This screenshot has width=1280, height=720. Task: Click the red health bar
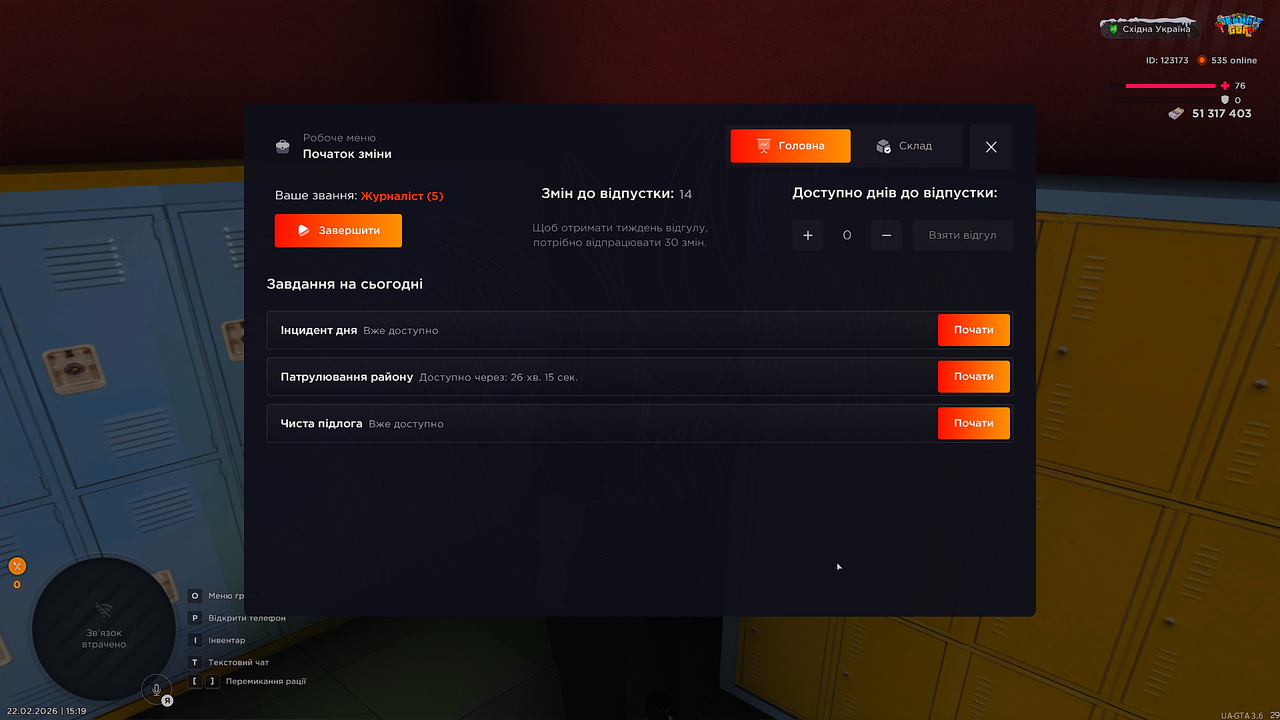tap(1171, 86)
